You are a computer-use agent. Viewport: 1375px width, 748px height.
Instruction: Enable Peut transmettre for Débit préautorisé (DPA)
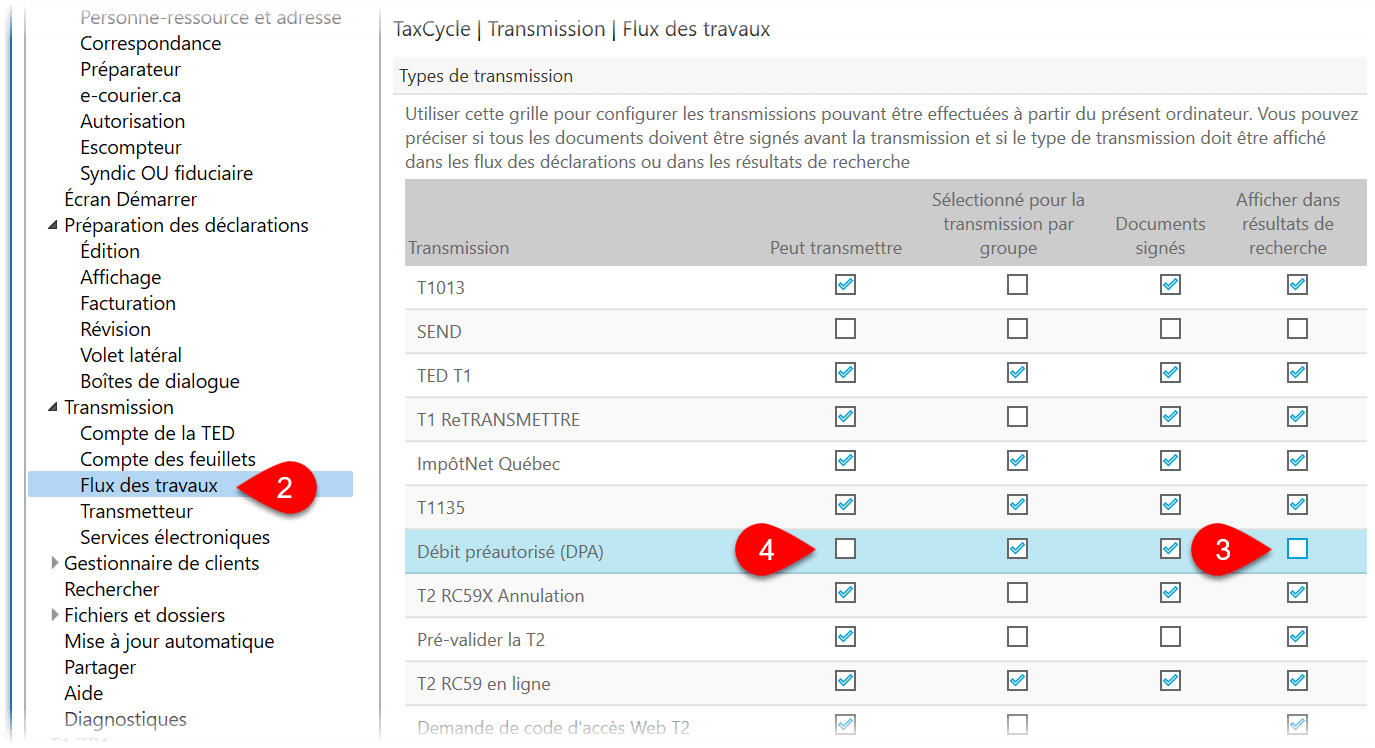coord(845,549)
